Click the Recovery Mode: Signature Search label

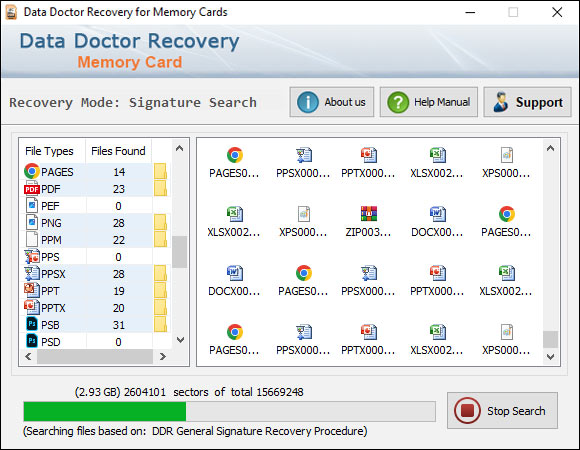point(133,102)
